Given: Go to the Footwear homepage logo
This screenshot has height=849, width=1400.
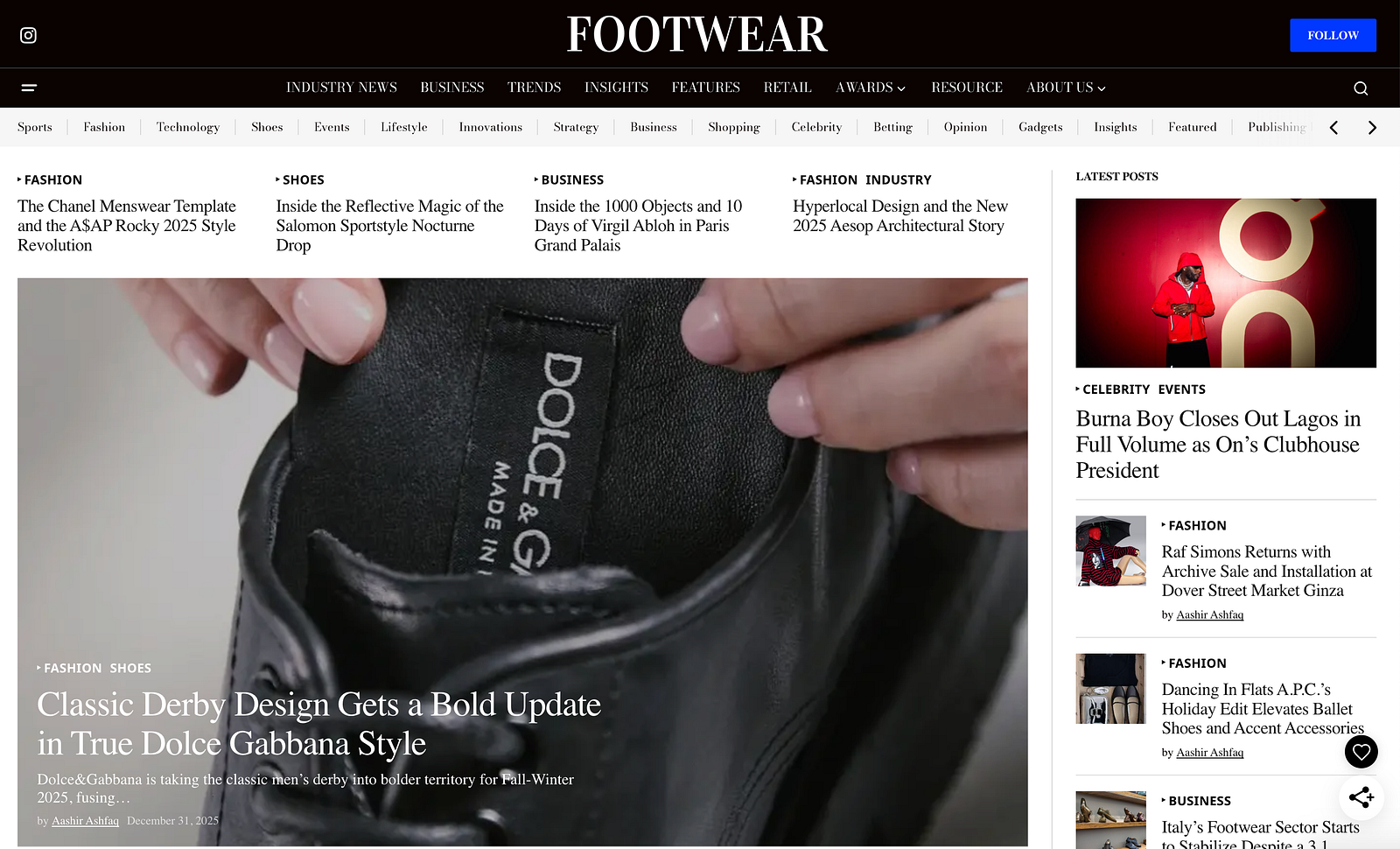Looking at the screenshot, I should (x=696, y=35).
